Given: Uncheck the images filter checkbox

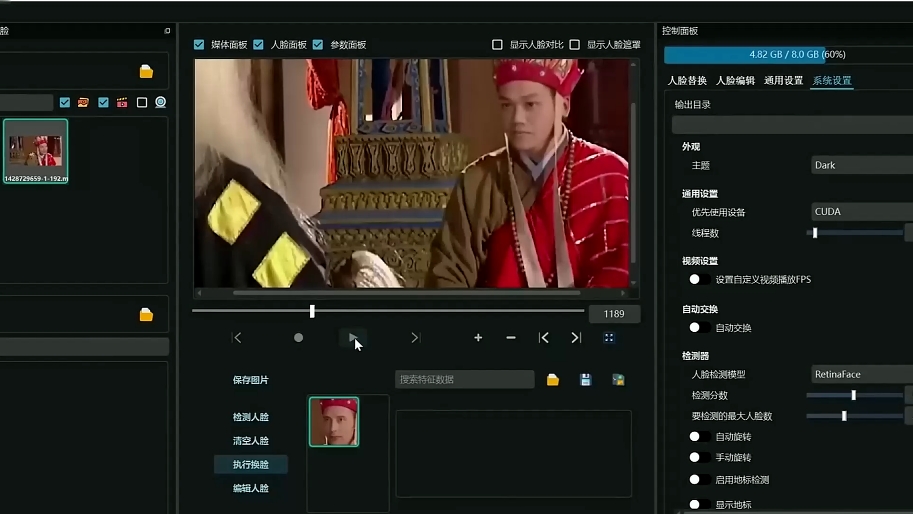Looking at the screenshot, I should [65, 102].
